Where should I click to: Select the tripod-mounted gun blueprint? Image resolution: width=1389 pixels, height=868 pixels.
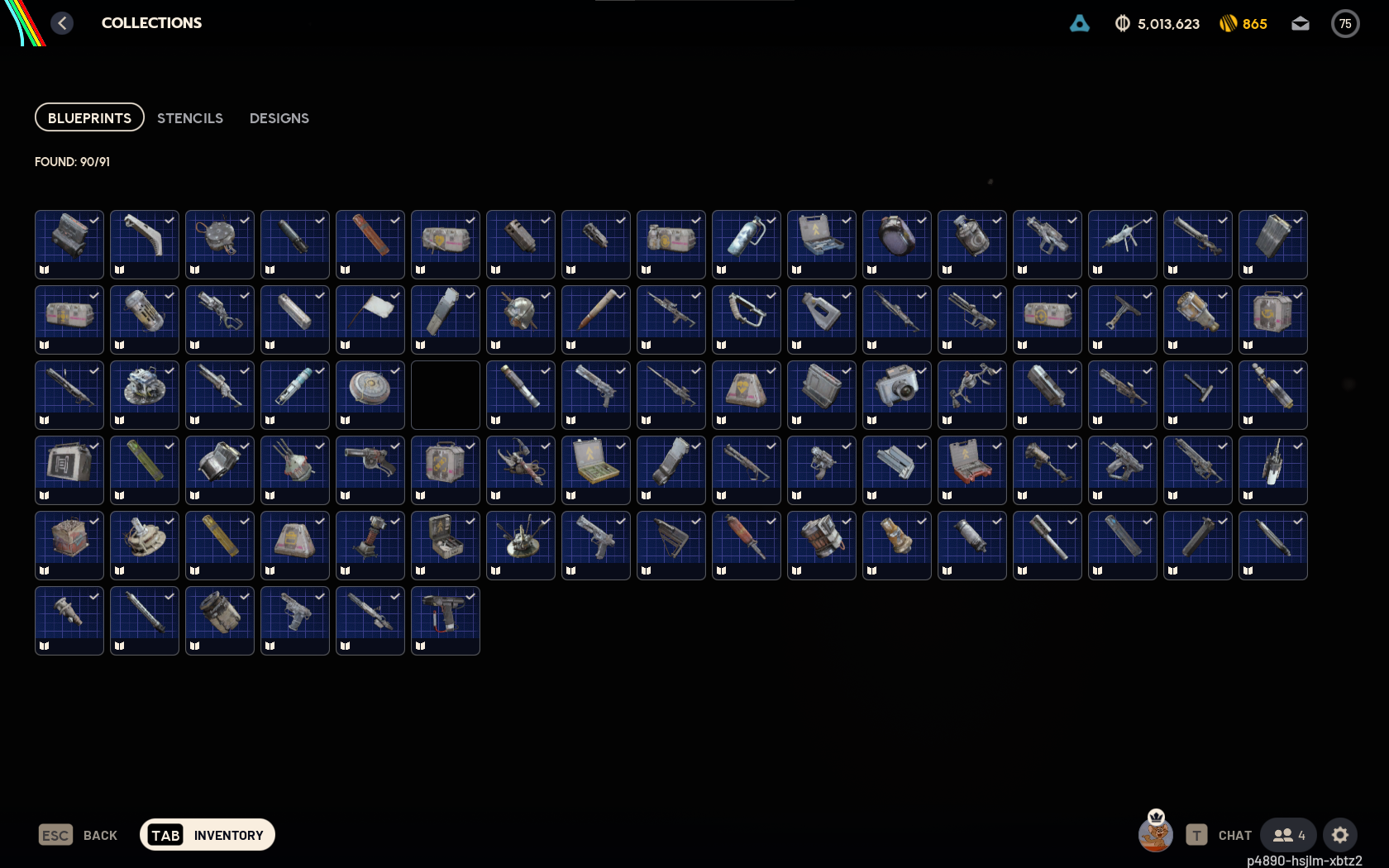click(x=1123, y=245)
